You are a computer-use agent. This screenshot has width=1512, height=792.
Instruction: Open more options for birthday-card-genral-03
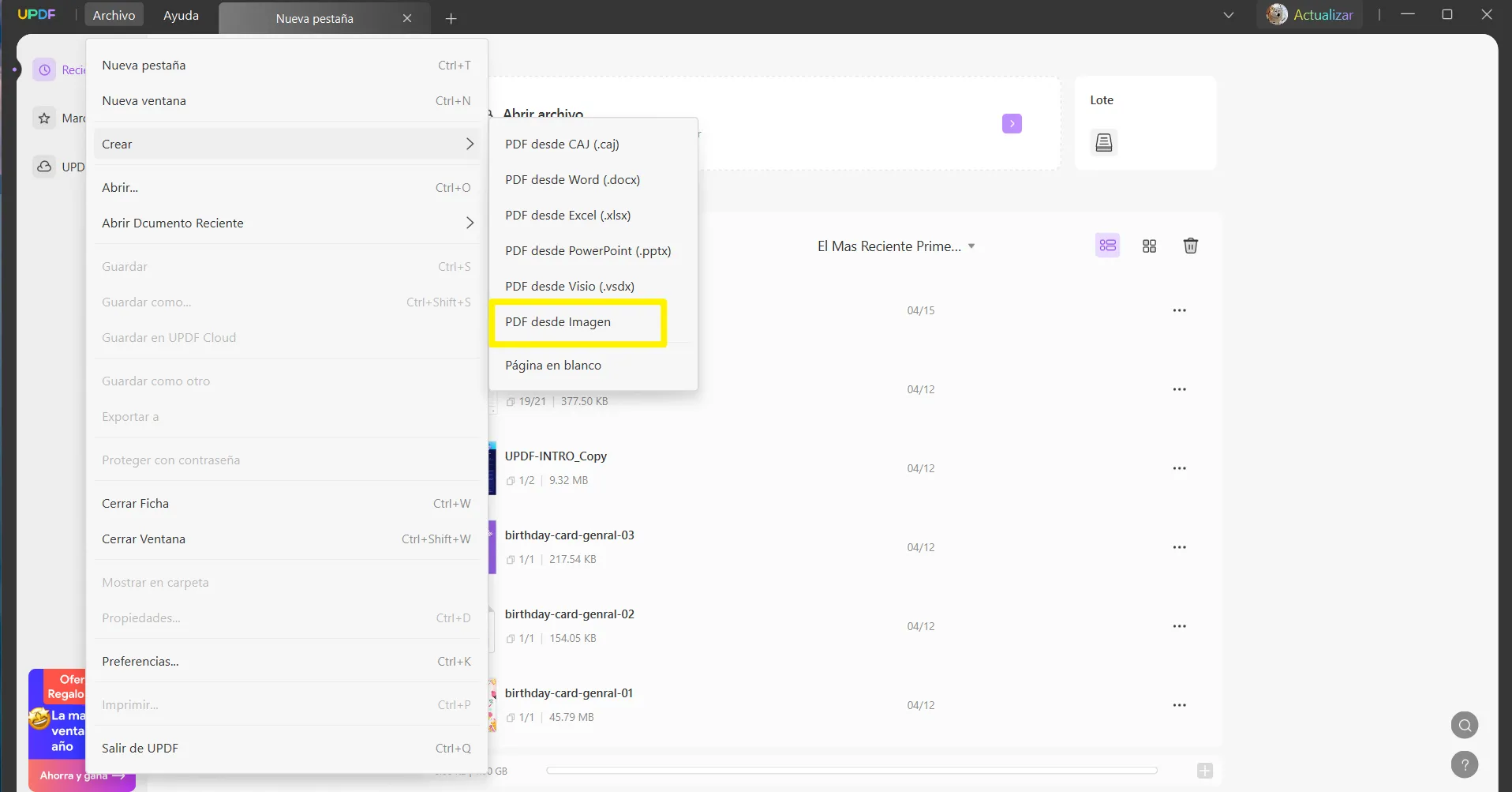1179,547
